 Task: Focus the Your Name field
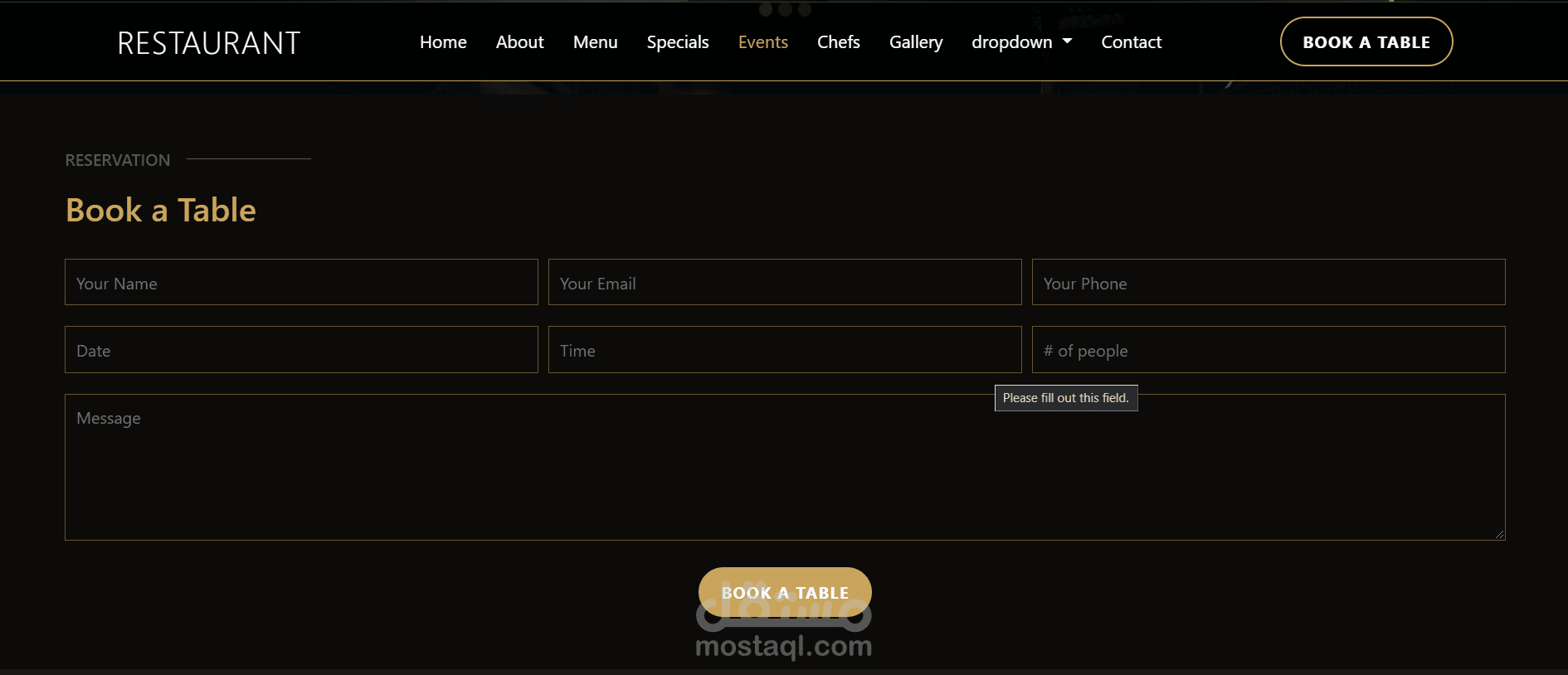pyautogui.click(x=301, y=282)
